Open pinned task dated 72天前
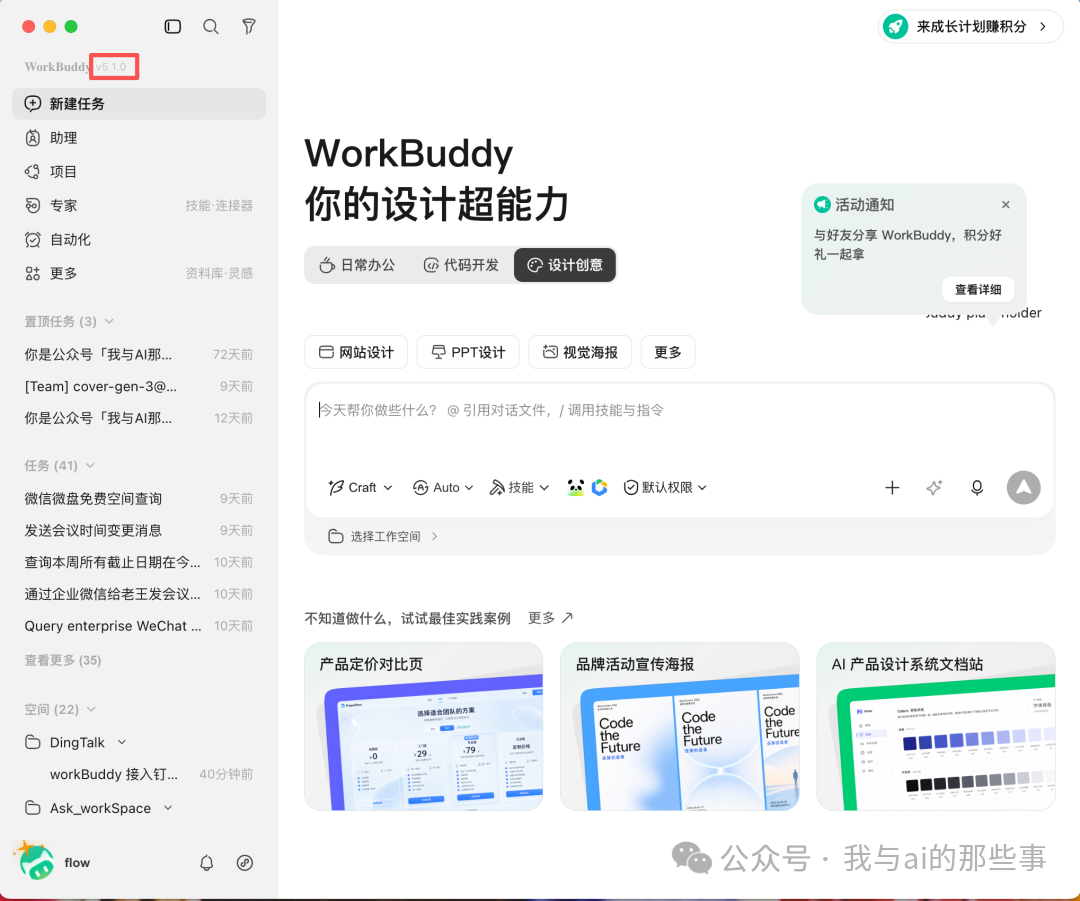This screenshot has width=1080, height=901. [138, 355]
